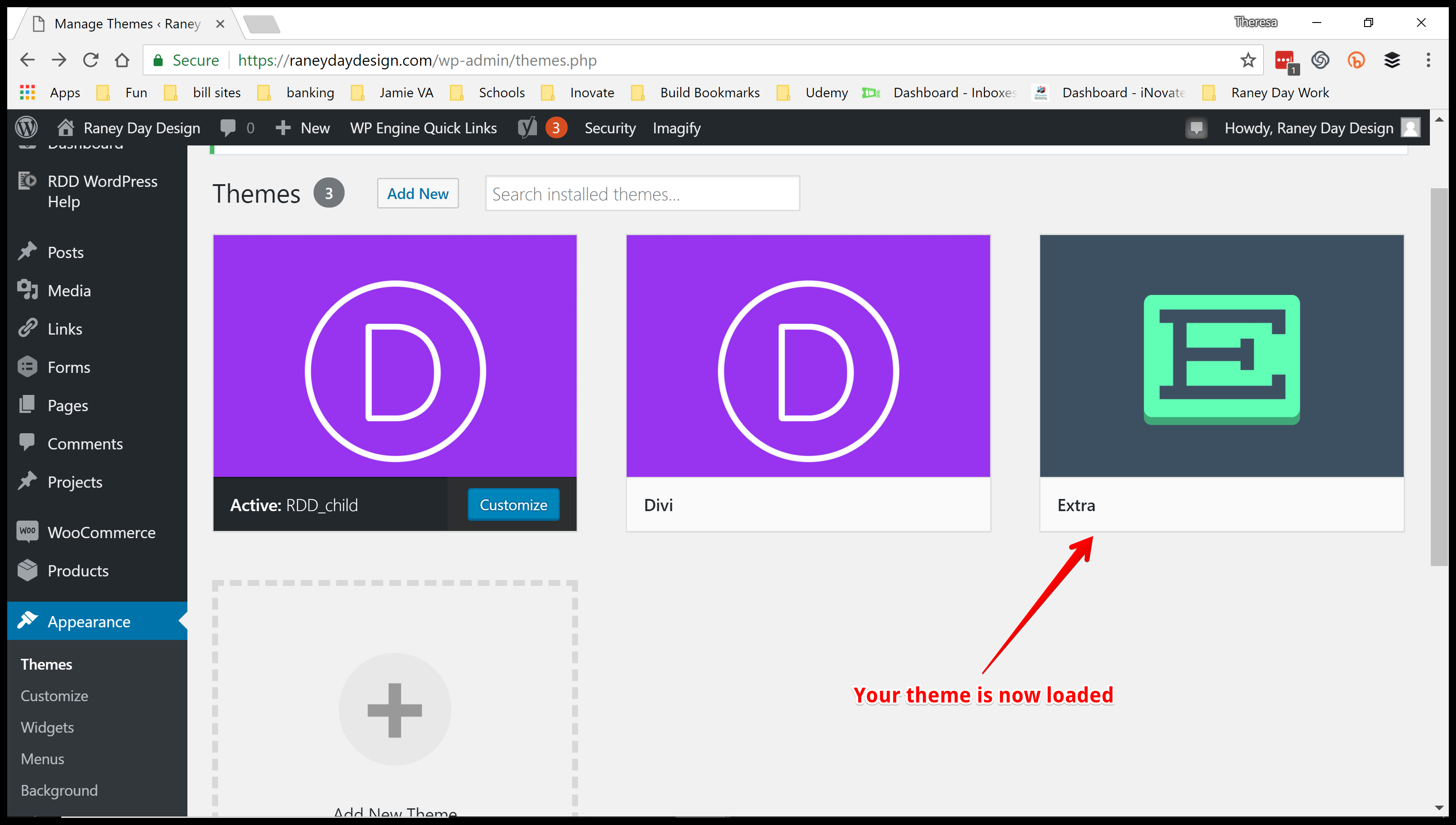Screen dimensions: 1456x825
Task: Click the spiral extension icon in toolbar
Action: pyautogui.click(x=1320, y=60)
